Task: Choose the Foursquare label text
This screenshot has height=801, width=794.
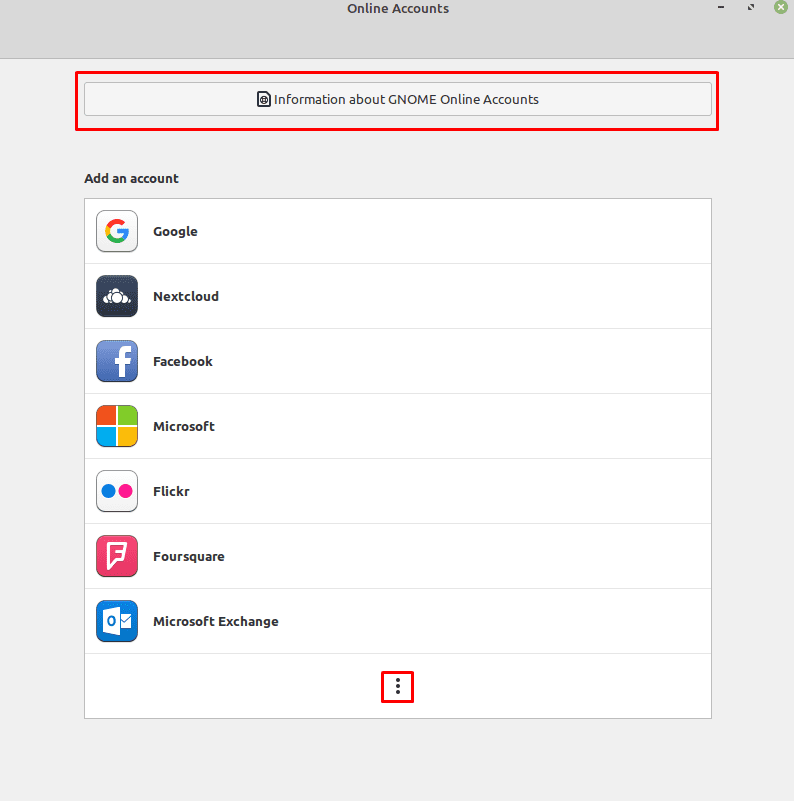Action: pos(189,556)
